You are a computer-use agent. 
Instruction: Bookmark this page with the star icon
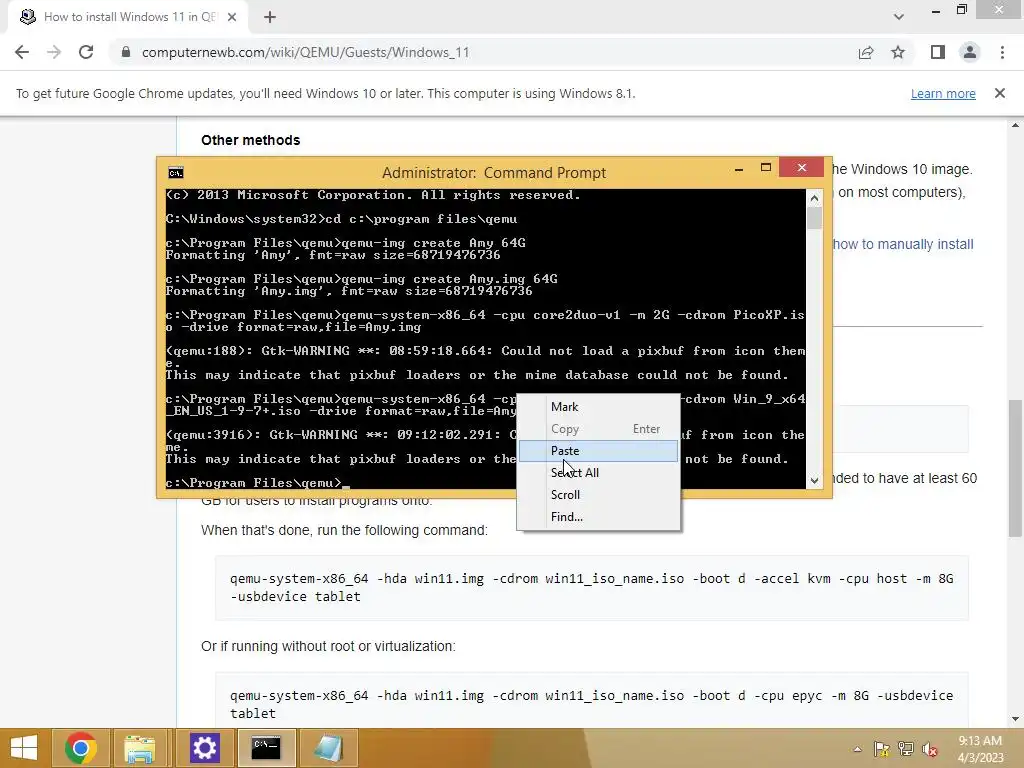click(x=898, y=52)
